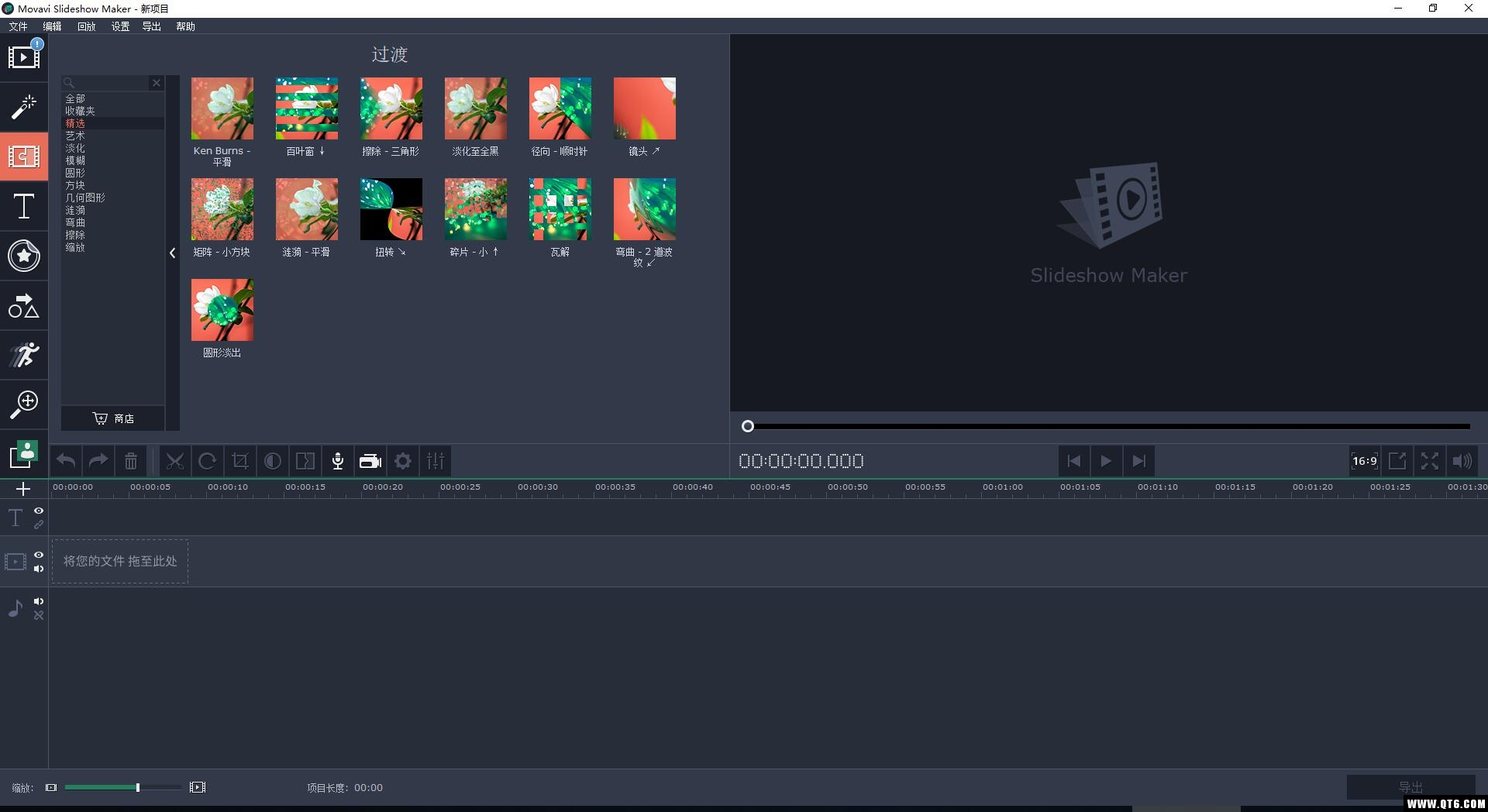This screenshot has height=812, width=1488.
Task: Click the 导出 export button
Action: coord(1410,786)
